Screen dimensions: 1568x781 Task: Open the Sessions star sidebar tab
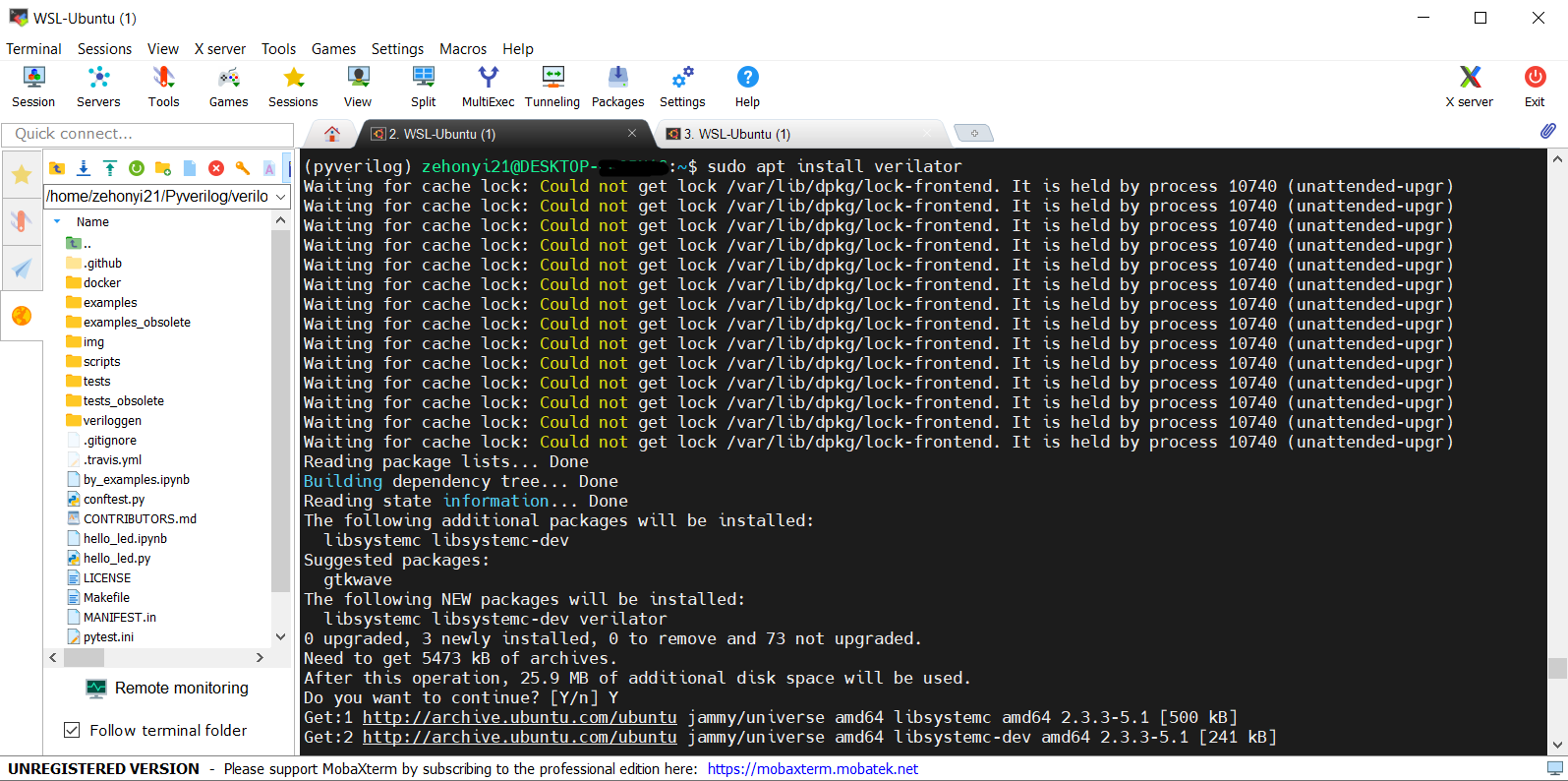22,175
